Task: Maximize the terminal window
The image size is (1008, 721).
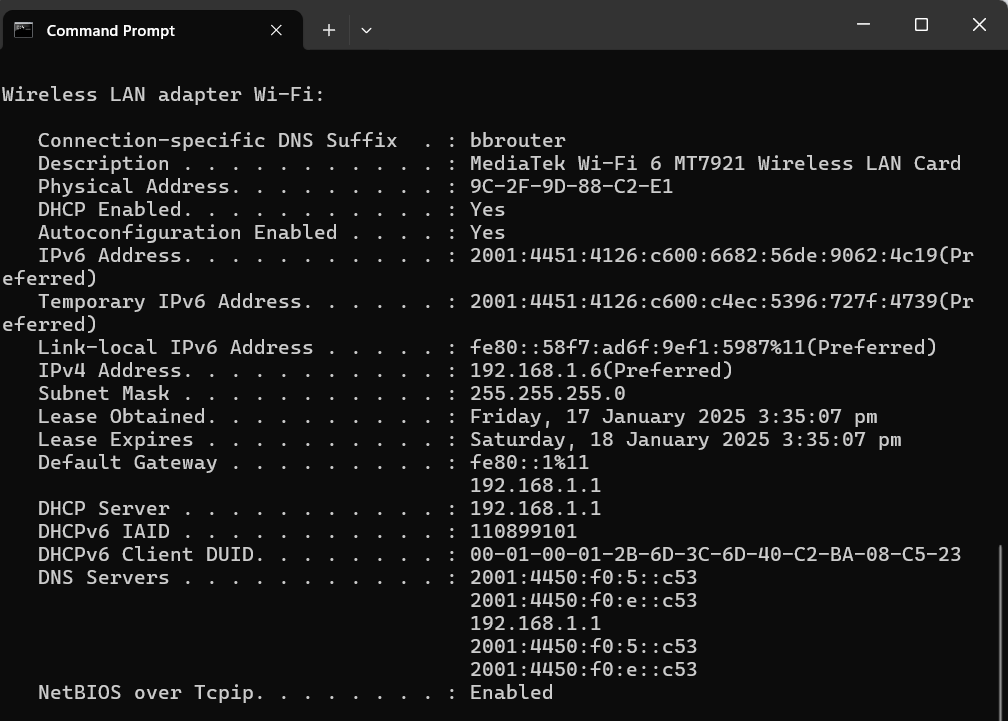Action: 921,25
